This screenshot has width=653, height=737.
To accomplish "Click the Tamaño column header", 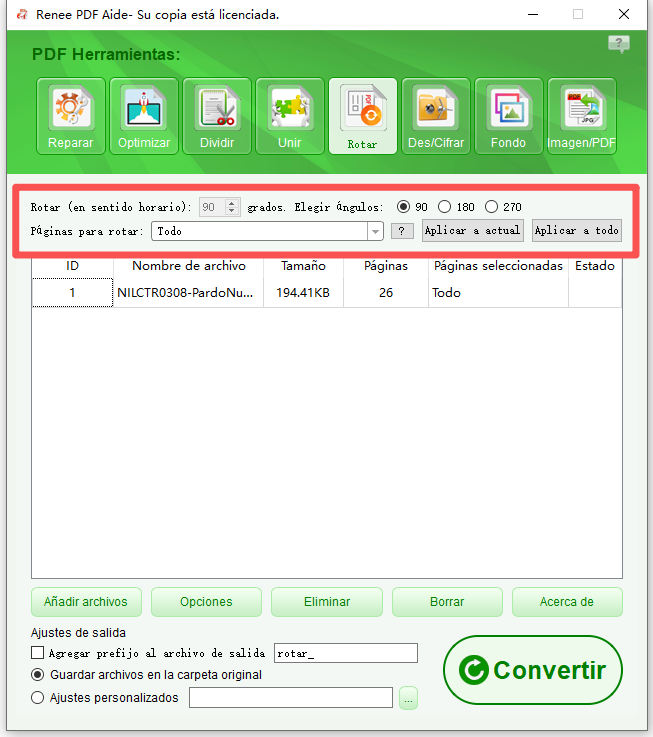I will click(x=303, y=266).
